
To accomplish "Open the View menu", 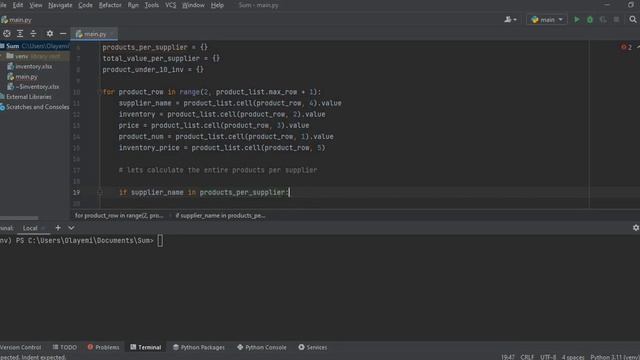I will point(36,5).
